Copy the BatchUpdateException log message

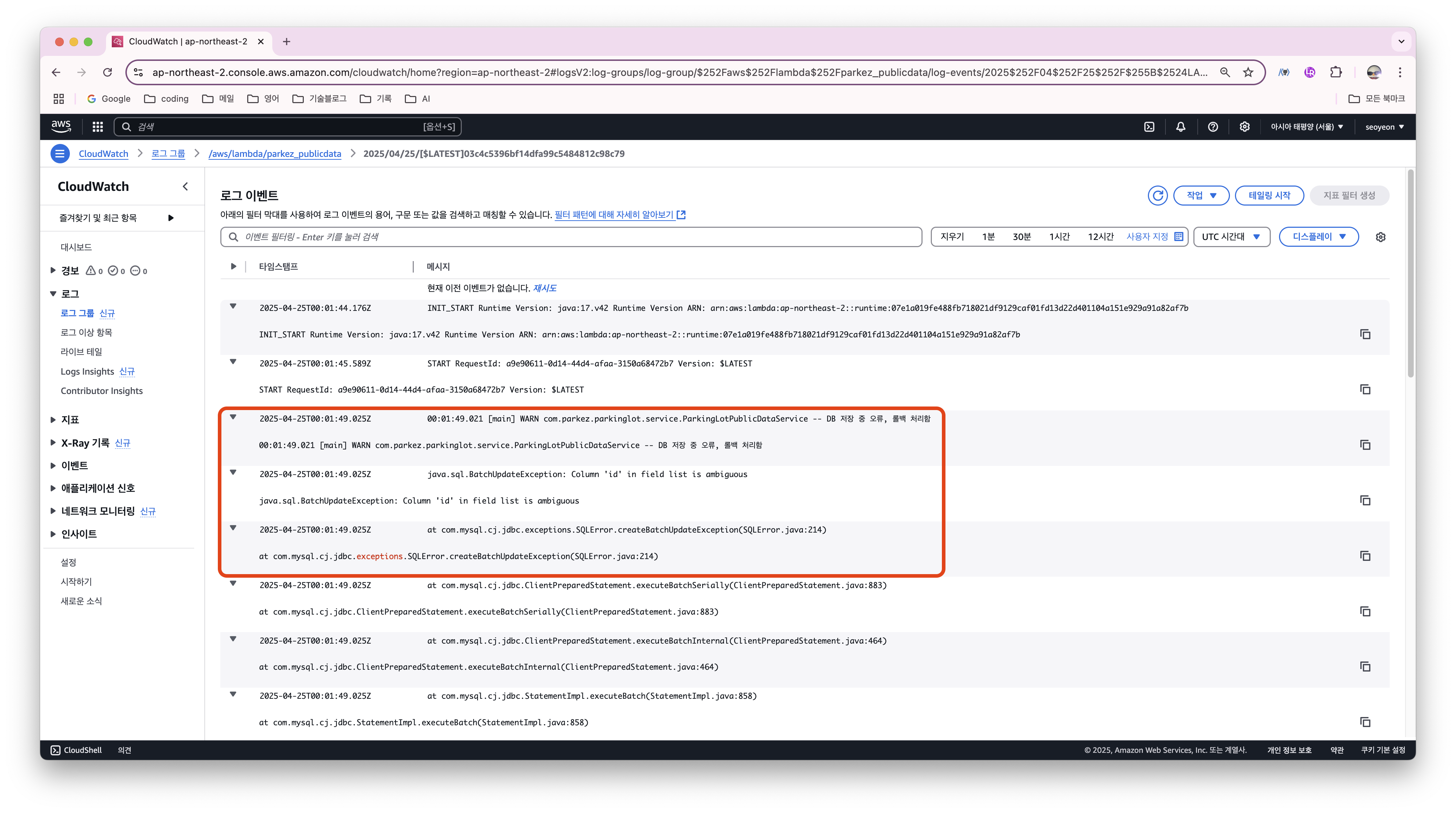[1365, 501]
